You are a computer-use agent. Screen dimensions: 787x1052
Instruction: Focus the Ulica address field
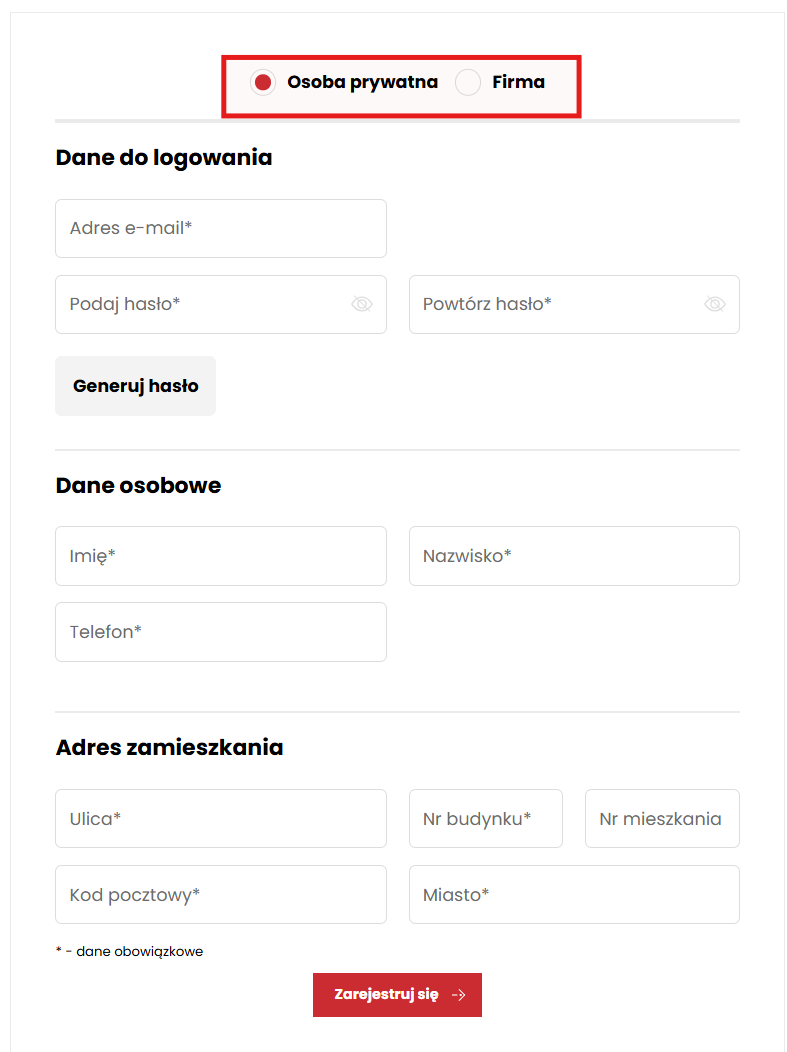point(220,819)
